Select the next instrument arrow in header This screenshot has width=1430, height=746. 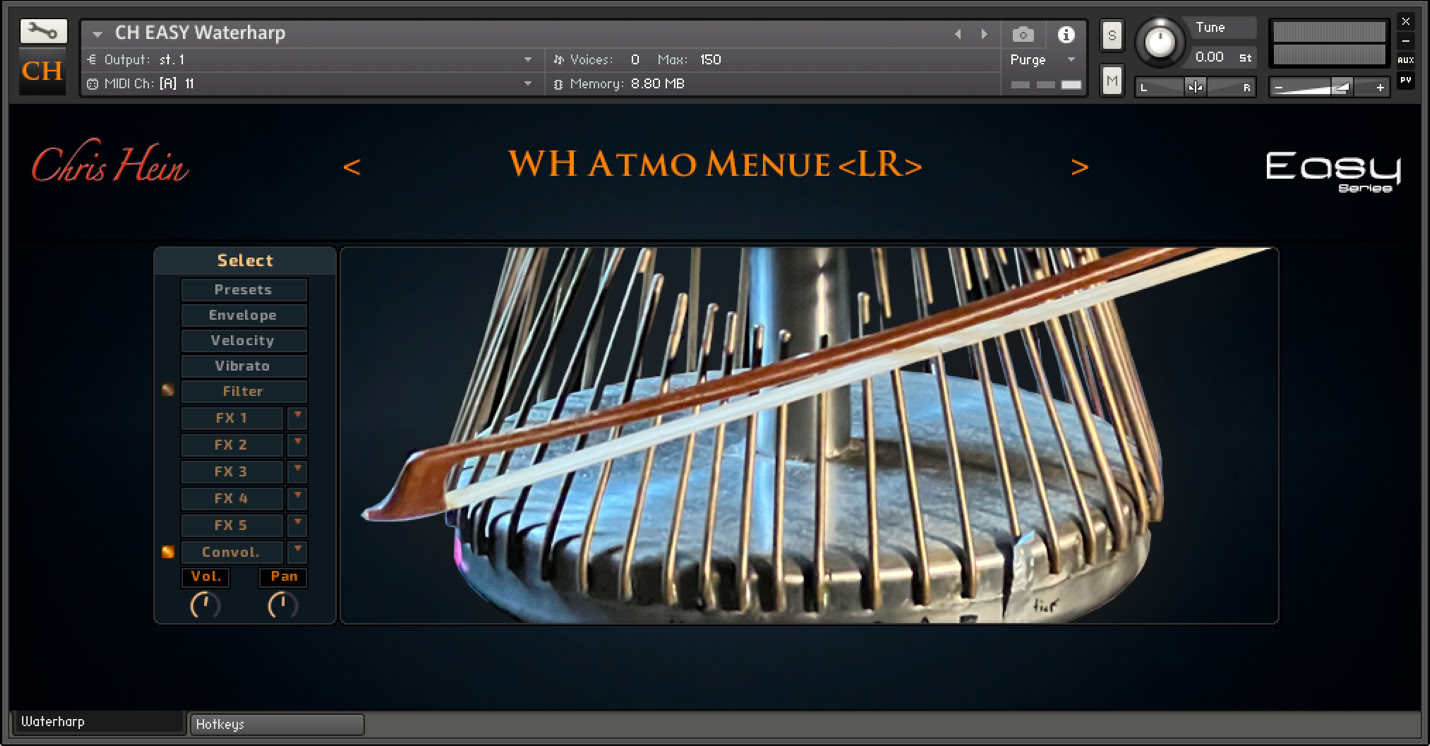(984, 34)
